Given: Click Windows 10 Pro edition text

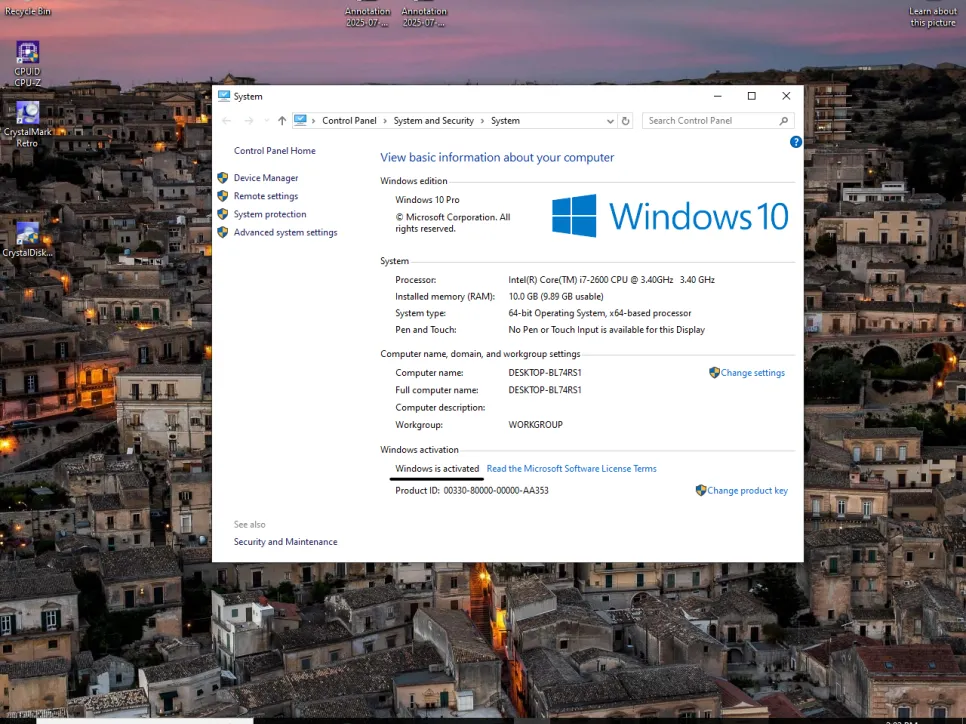Looking at the screenshot, I should tap(427, 200).
